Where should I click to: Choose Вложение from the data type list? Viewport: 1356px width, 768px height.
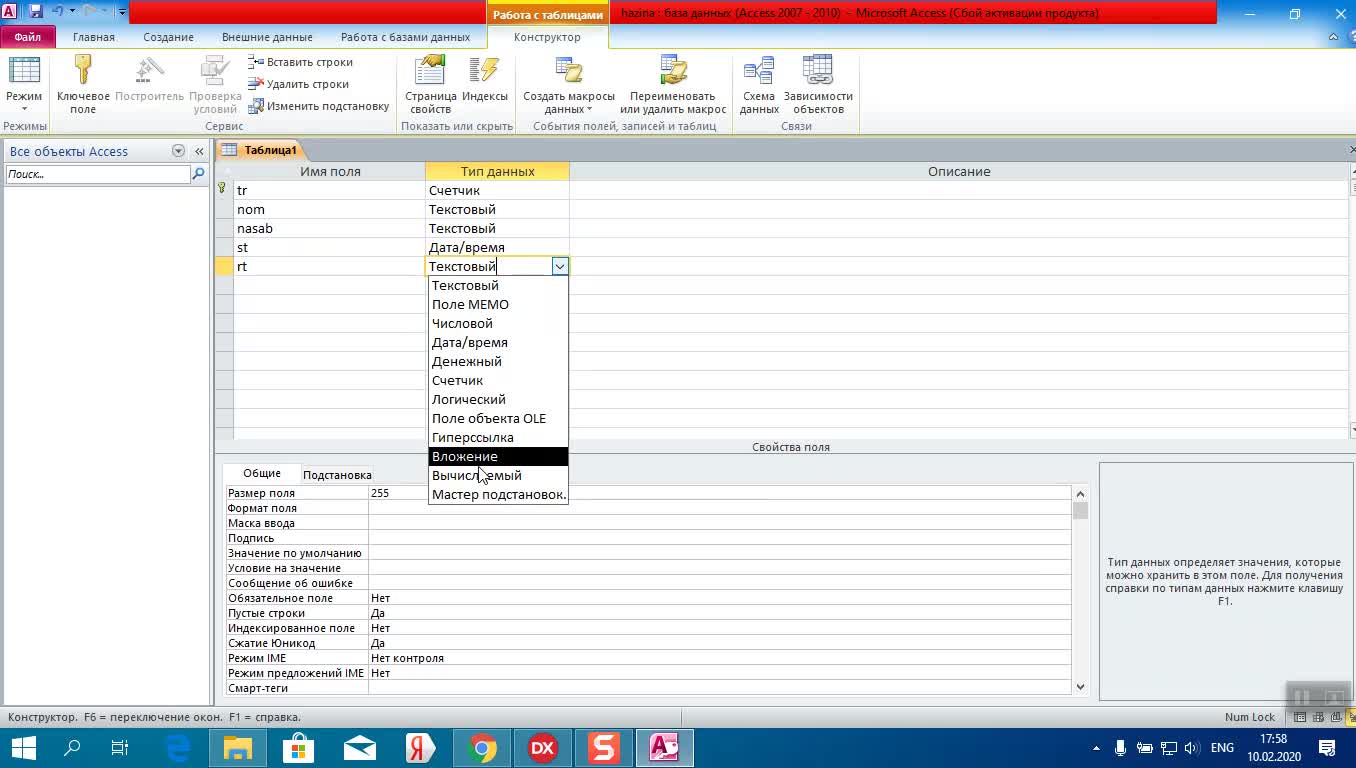[x=498, y=456]
